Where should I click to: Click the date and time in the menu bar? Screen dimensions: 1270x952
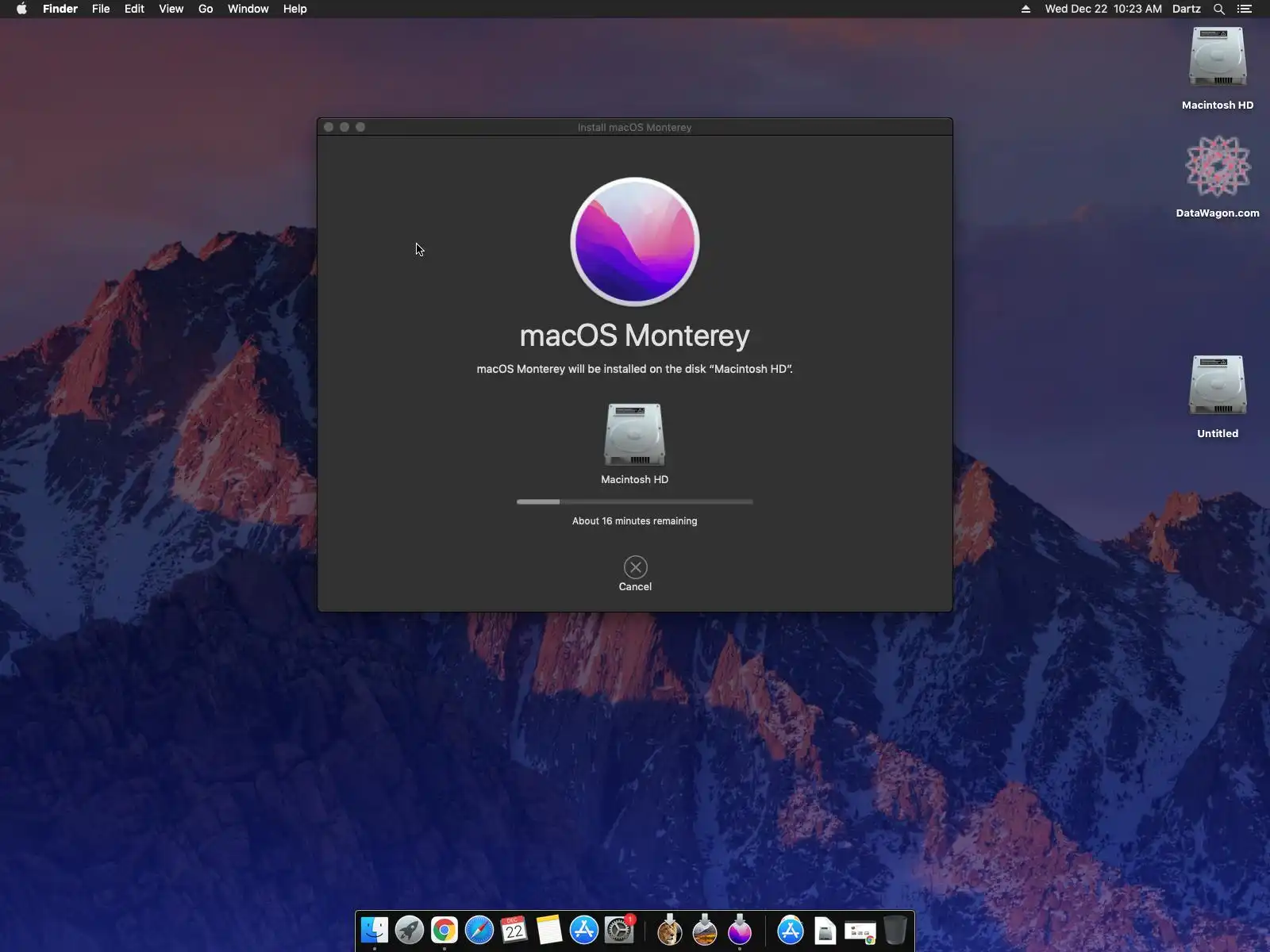coord(1103,9)
